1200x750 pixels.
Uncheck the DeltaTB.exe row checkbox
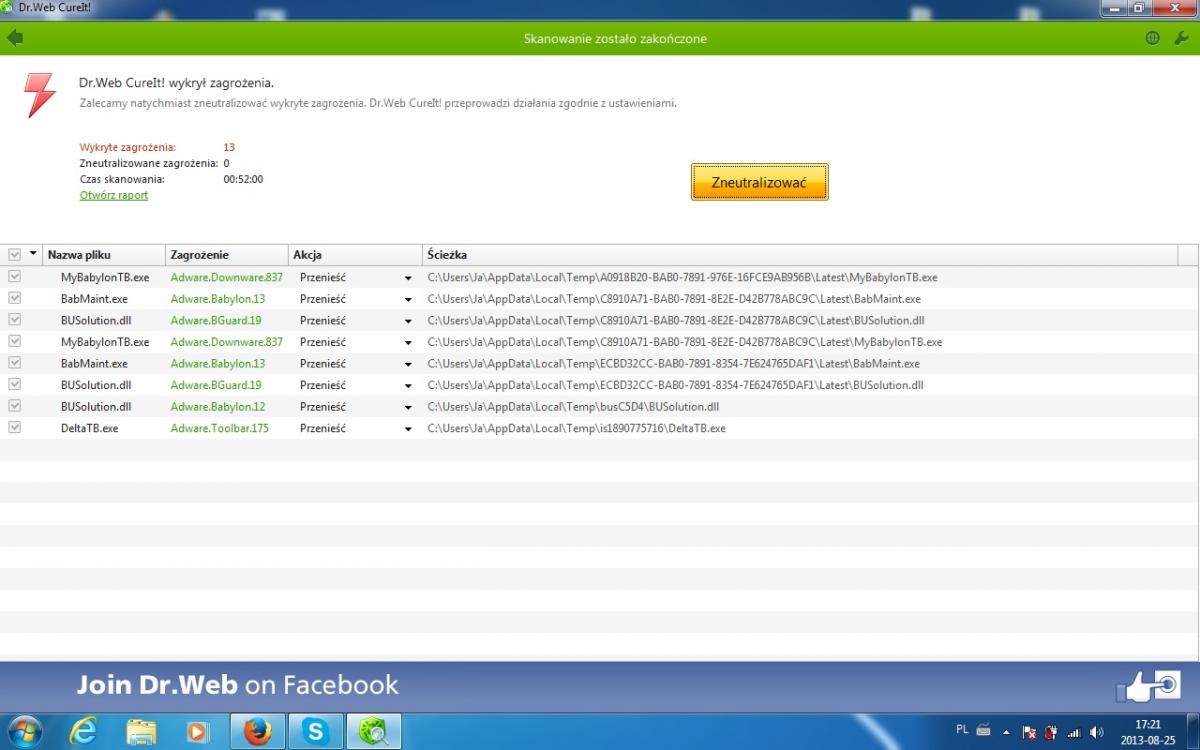[x=14, y=427]
